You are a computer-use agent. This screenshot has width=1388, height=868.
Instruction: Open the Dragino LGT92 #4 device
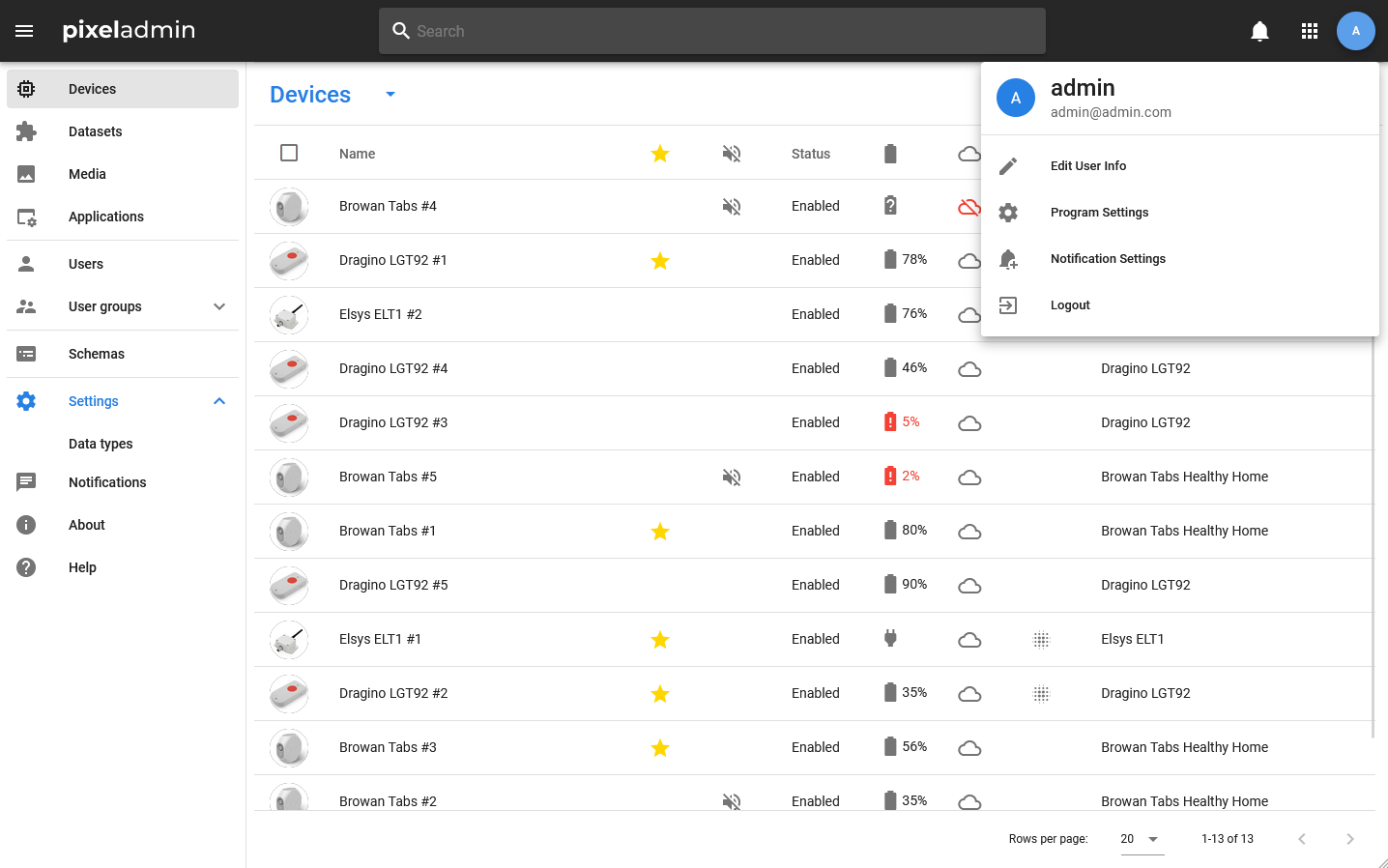coord(393,368)
